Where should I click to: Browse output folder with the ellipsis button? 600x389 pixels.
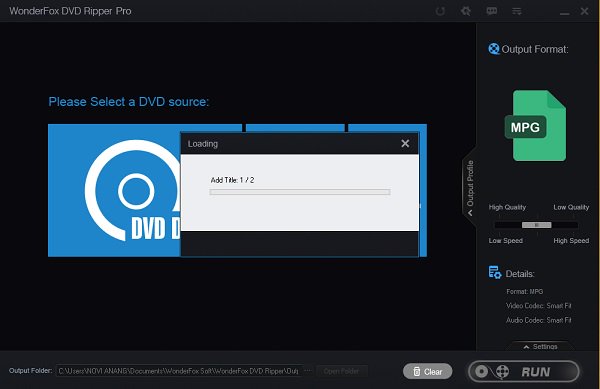308,371
